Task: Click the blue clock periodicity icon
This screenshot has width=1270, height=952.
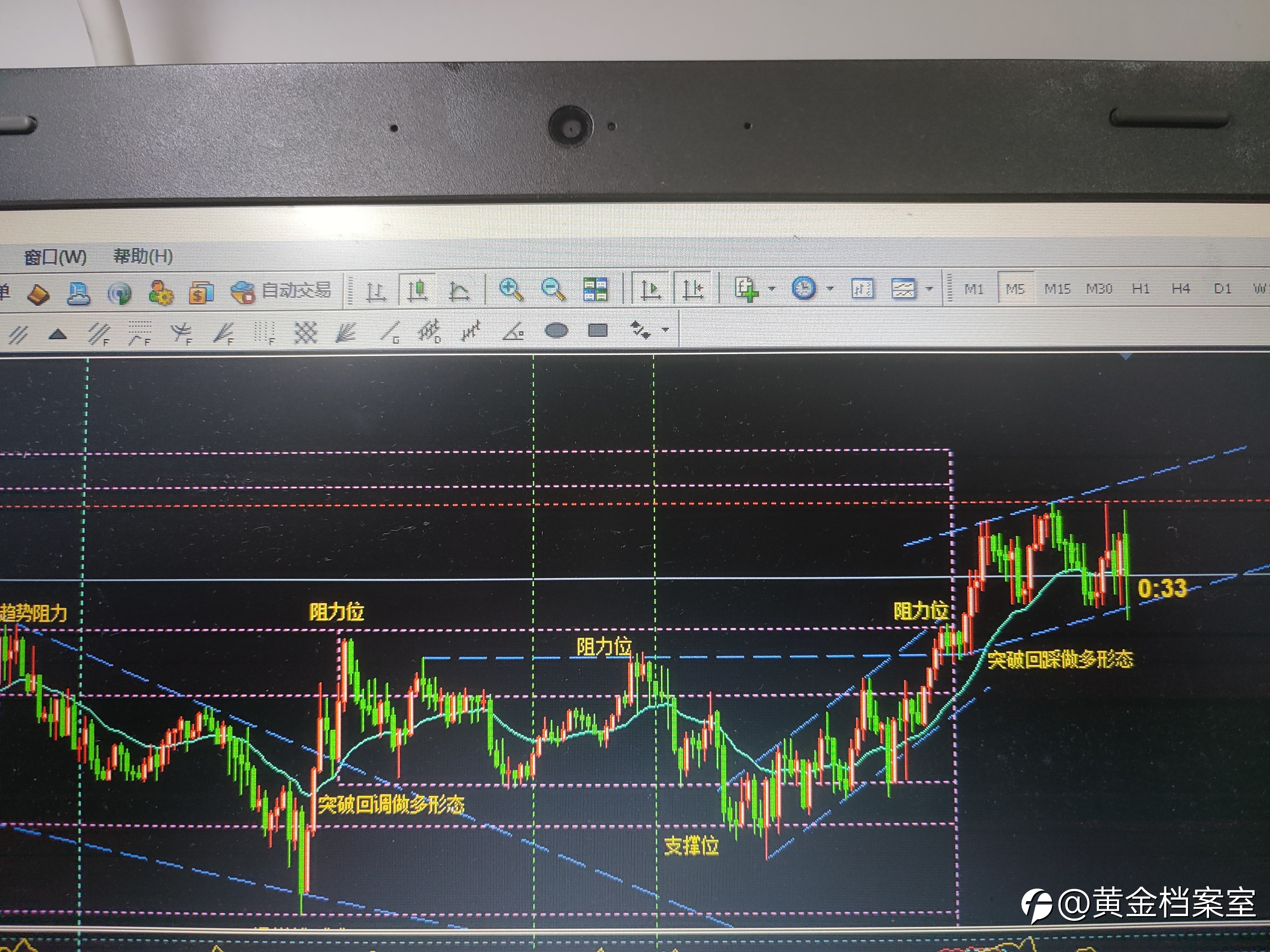Action: click(x=803, y=288)
